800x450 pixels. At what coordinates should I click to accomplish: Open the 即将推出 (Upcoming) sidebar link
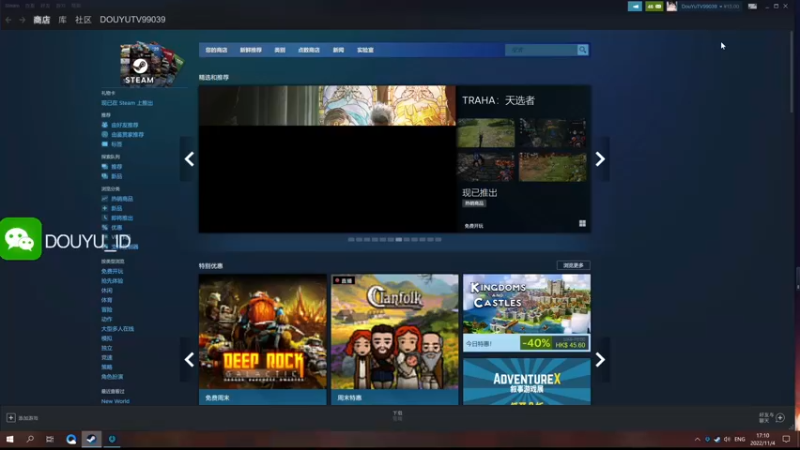pos(122,218)
